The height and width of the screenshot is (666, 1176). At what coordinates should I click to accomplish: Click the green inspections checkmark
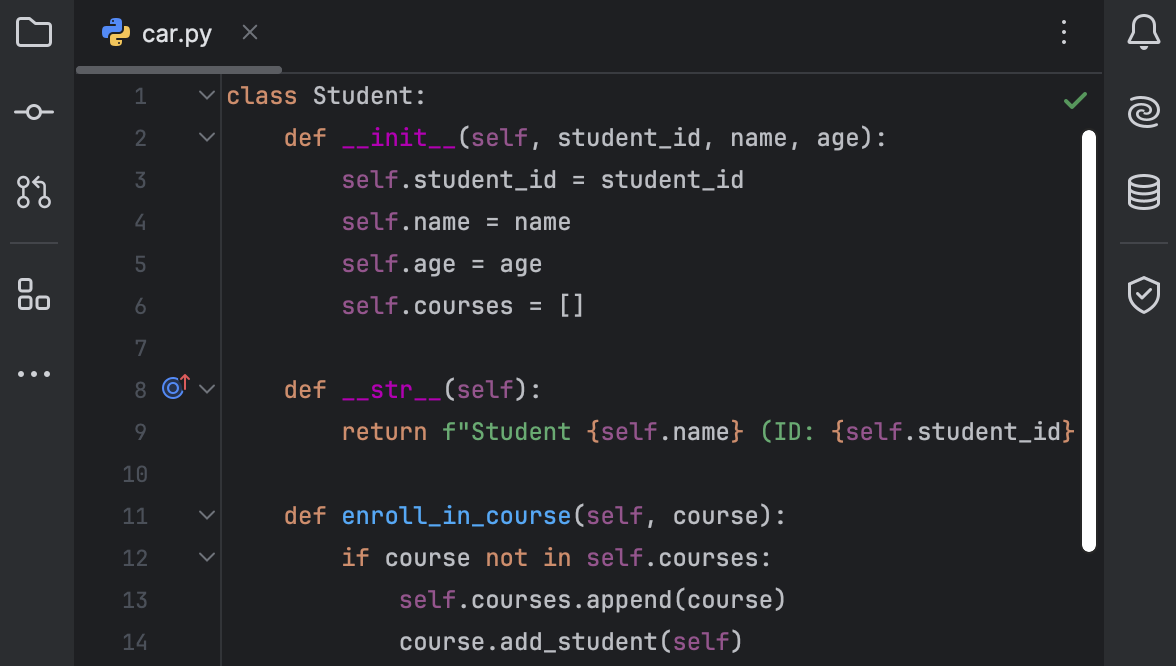[x=1075, y=100]
